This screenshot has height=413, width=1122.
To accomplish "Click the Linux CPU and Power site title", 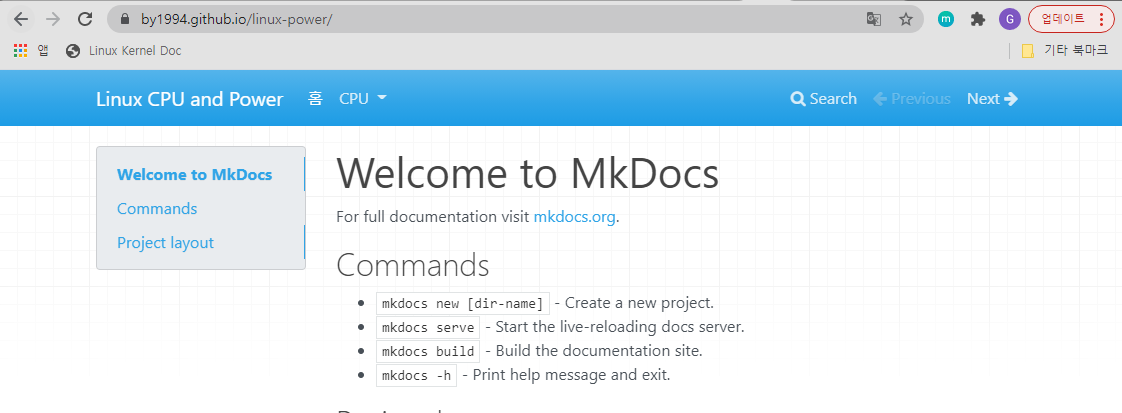I will tap(190, 99).
